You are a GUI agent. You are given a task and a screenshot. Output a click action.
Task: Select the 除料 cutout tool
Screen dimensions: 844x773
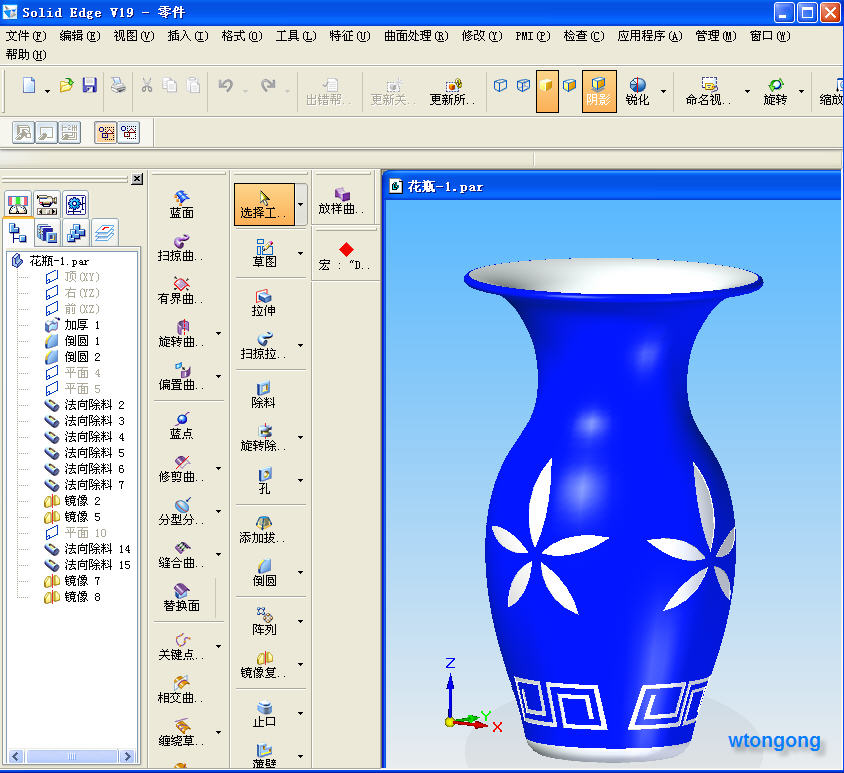tap(264, 395)
